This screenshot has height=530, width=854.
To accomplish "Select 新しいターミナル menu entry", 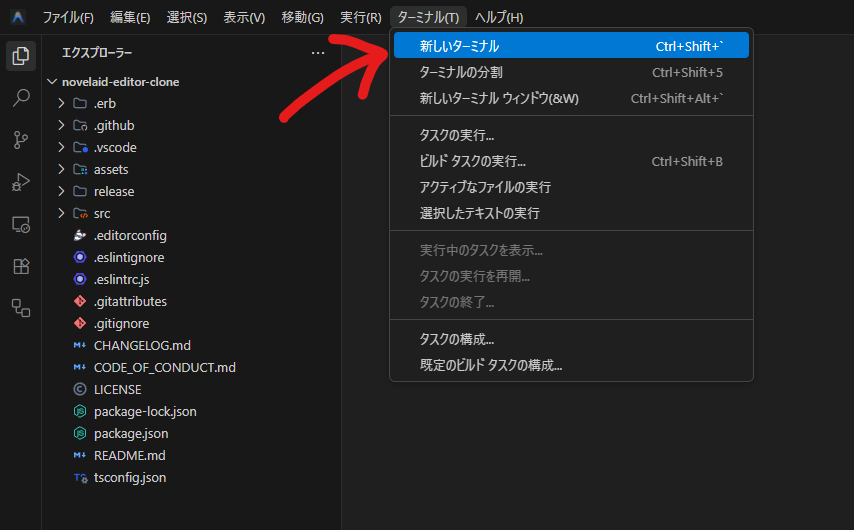I will tap(459, 46).
